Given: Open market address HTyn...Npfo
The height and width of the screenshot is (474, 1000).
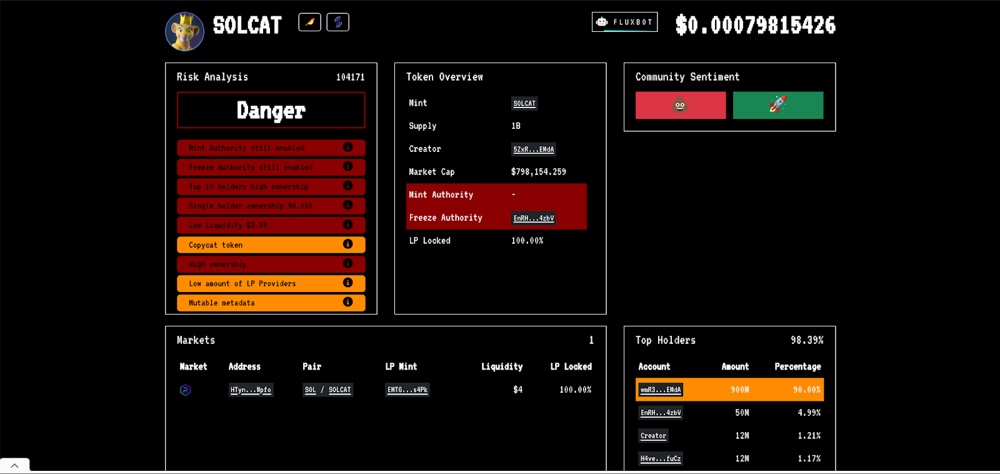Looking at the screenshot, I should (x=250, y=390).
